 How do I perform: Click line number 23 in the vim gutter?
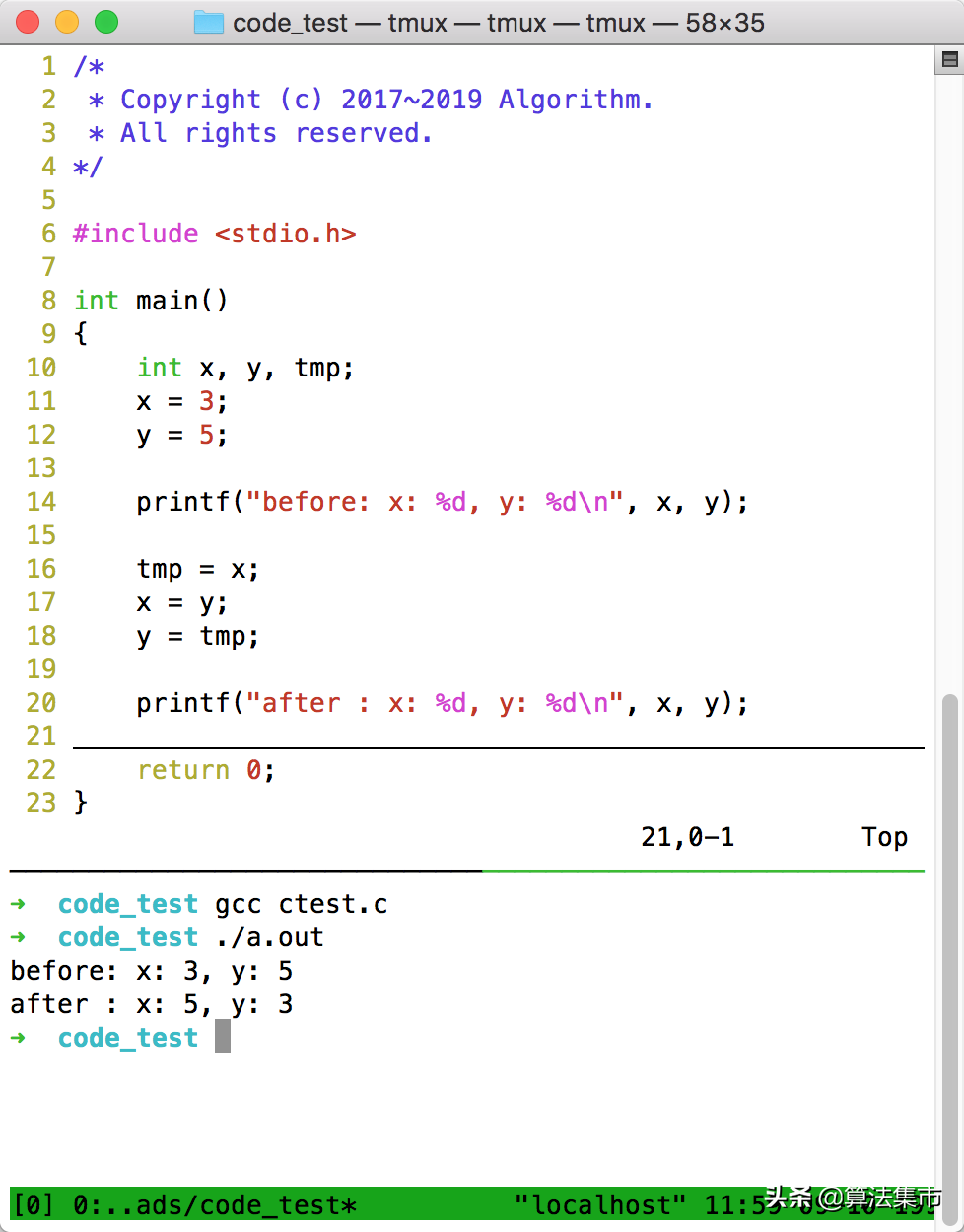(x=41, y=803)
